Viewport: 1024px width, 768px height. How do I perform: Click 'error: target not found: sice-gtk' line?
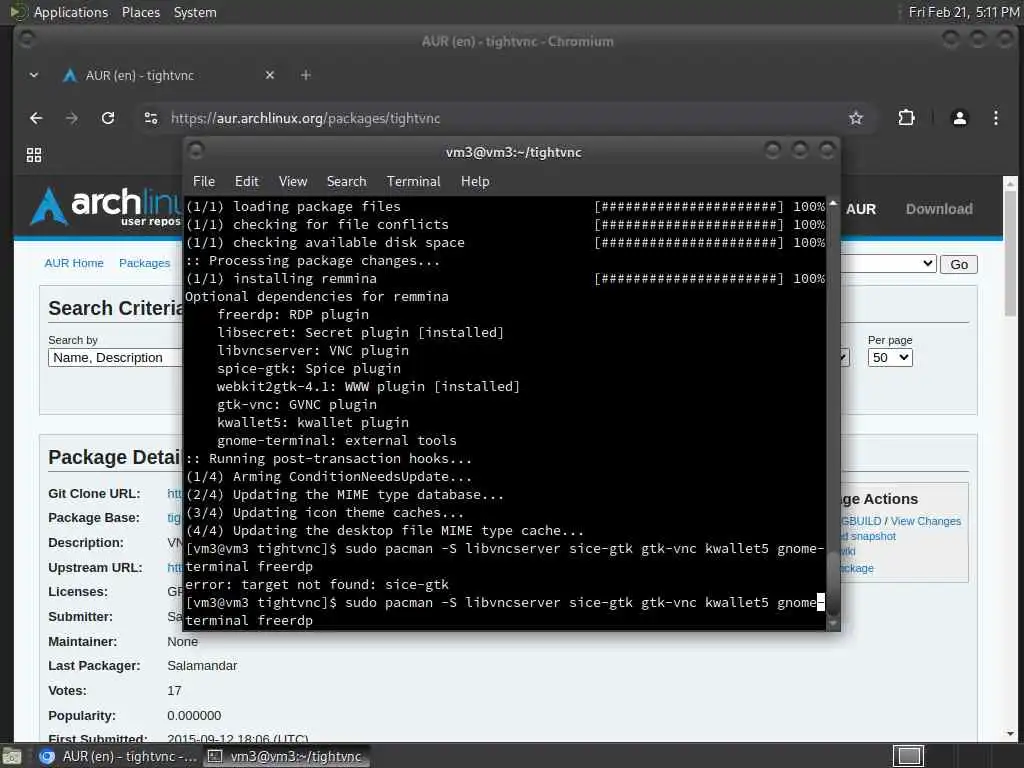point(317,584)
